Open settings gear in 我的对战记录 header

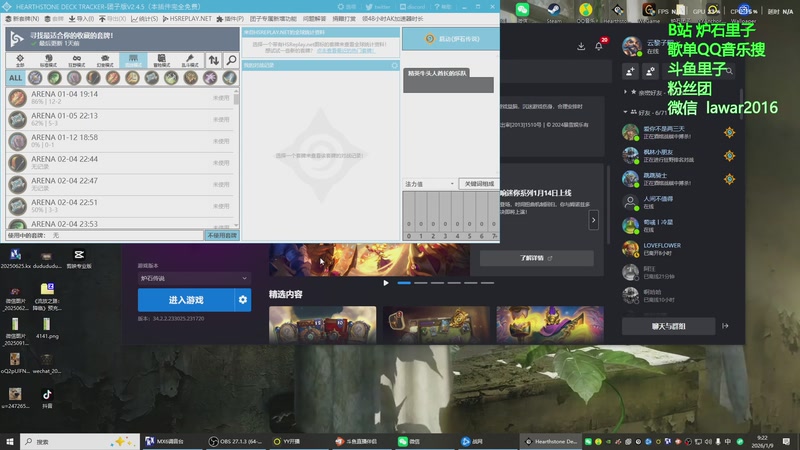(x=394, y=65)
